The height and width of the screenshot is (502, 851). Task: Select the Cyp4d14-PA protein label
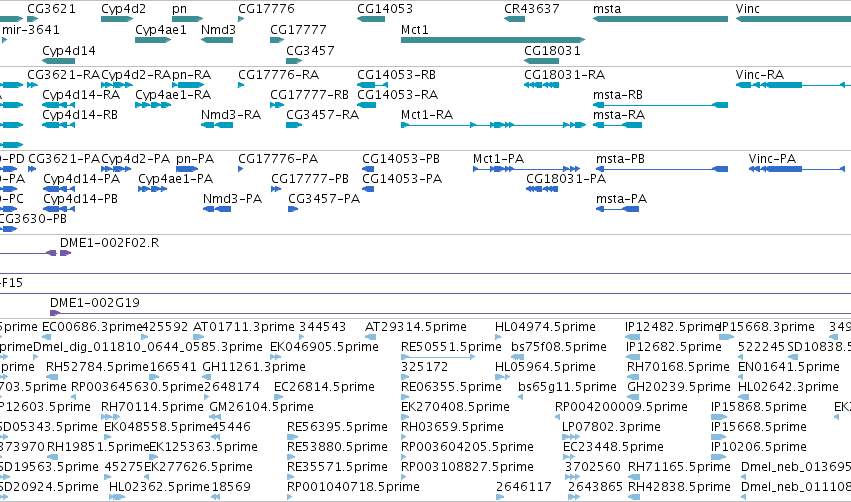point(81,179)
